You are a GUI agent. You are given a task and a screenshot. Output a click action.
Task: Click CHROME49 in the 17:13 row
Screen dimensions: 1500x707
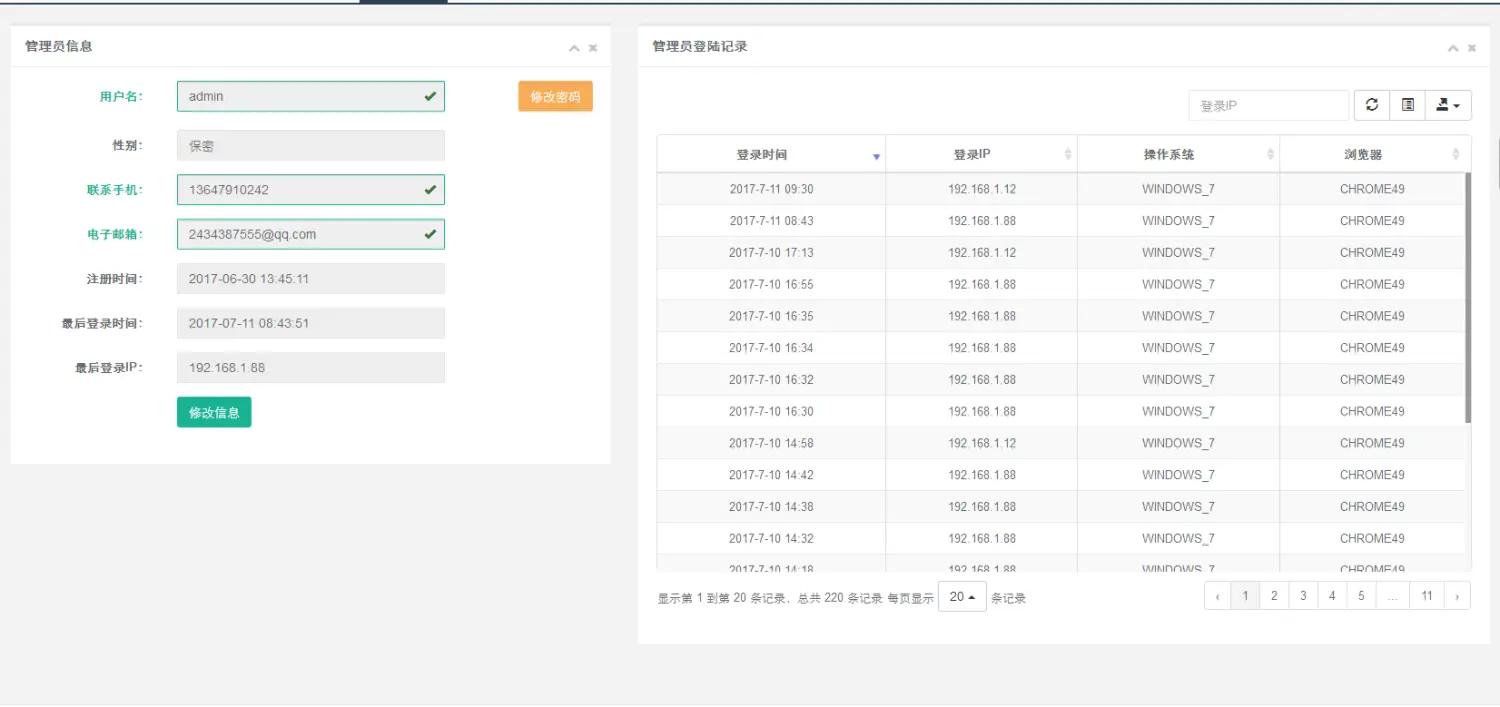1372,253
